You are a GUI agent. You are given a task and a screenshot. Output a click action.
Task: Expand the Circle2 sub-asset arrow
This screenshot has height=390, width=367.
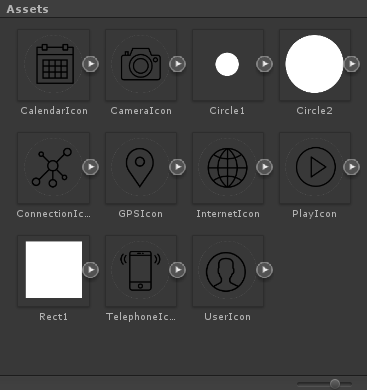(351, 64)
